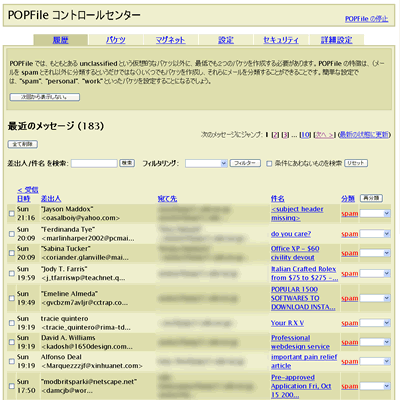Open the マグネット (Magnets) tab

(170, 40)
